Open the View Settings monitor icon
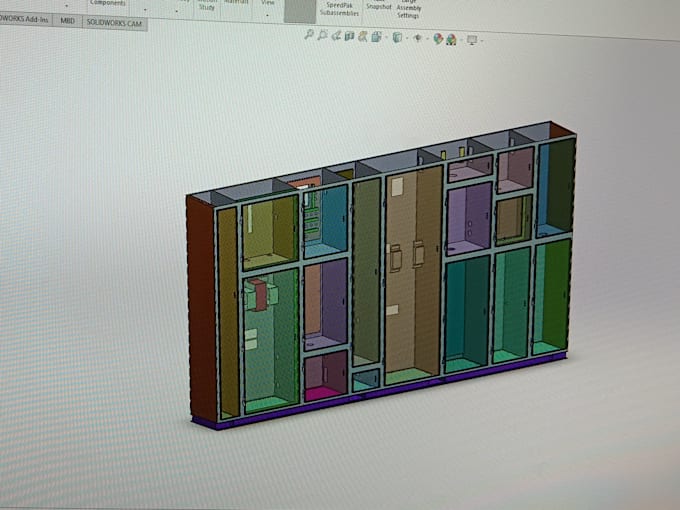This screenshot has width=680, height=510. [472, 40]
